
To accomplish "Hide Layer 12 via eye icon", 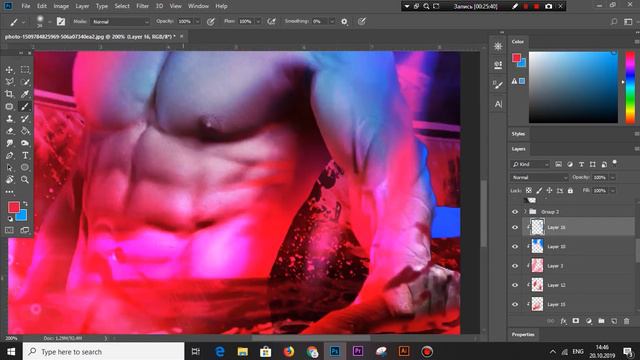I will [515, 285].
